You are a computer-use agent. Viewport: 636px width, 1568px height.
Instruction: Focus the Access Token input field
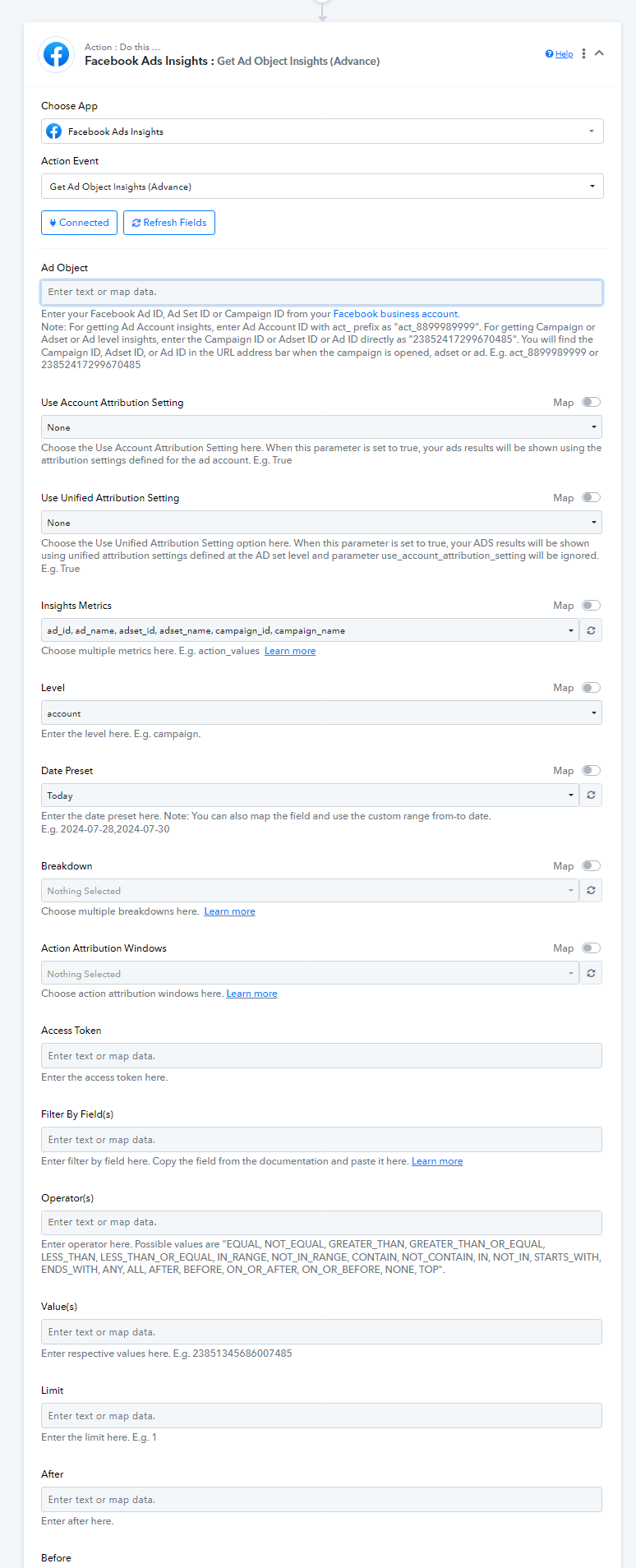click(322, 1056)
